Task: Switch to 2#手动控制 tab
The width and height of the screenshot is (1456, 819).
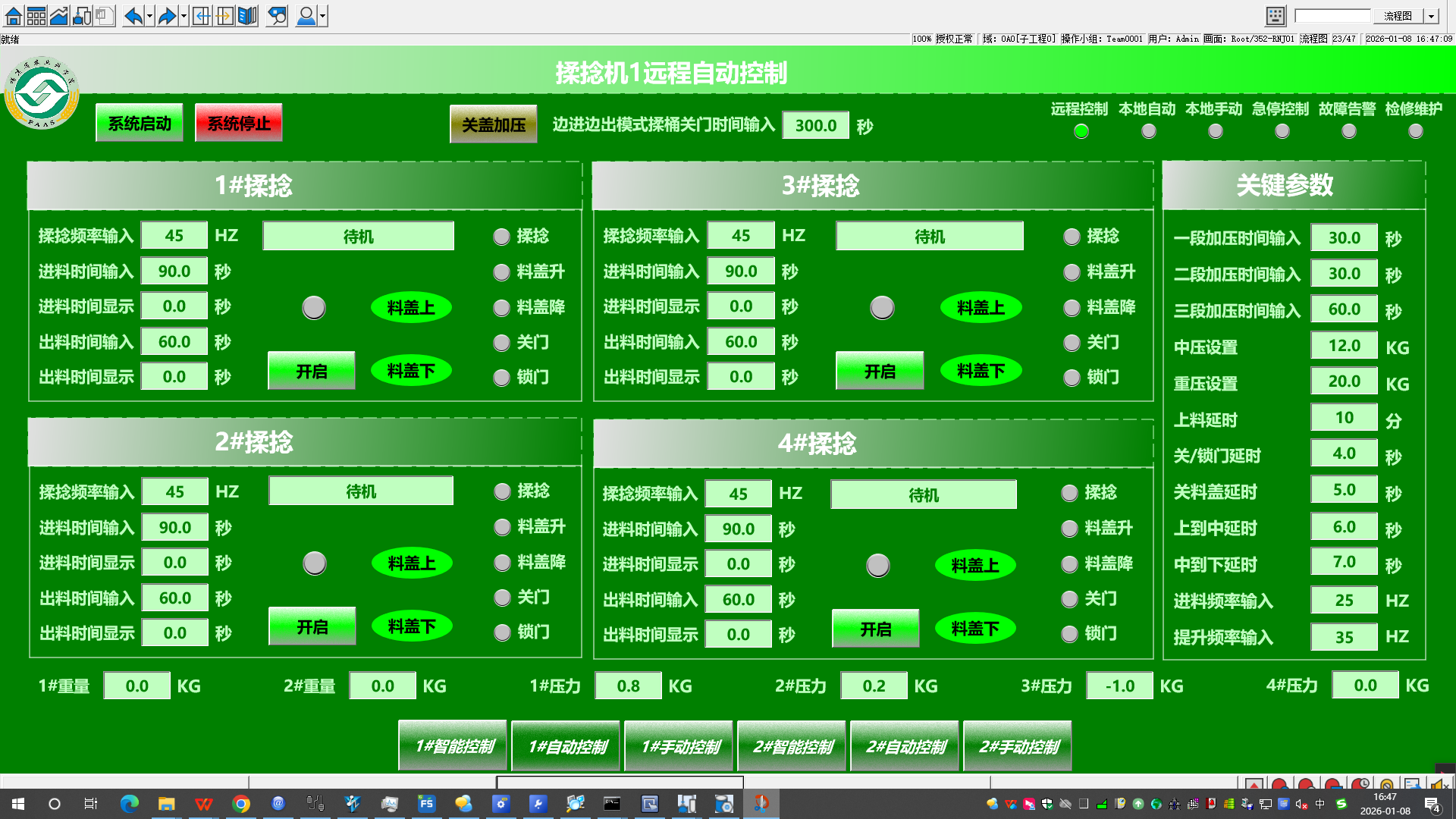Action: pos(1018,746)
